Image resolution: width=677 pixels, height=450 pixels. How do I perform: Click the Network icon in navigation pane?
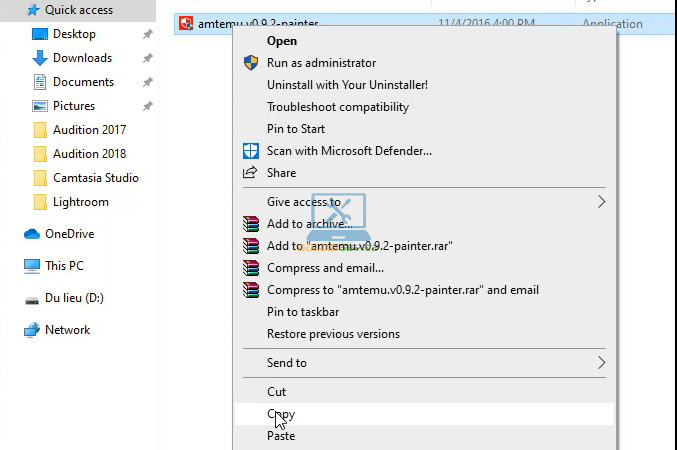[32, 330]
